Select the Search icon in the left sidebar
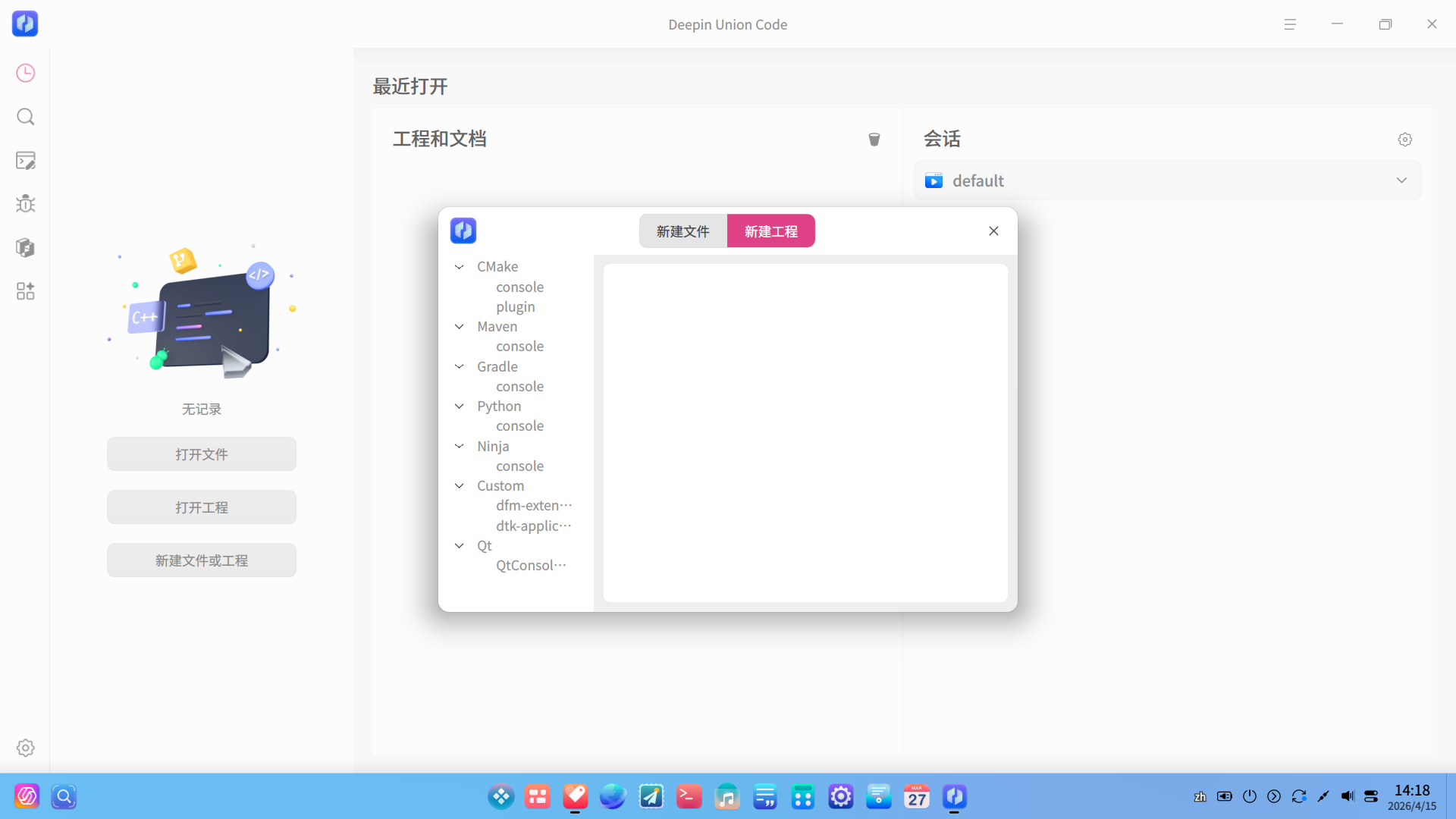This screenshot has width=1456, height=819. [x=25, y=117]
